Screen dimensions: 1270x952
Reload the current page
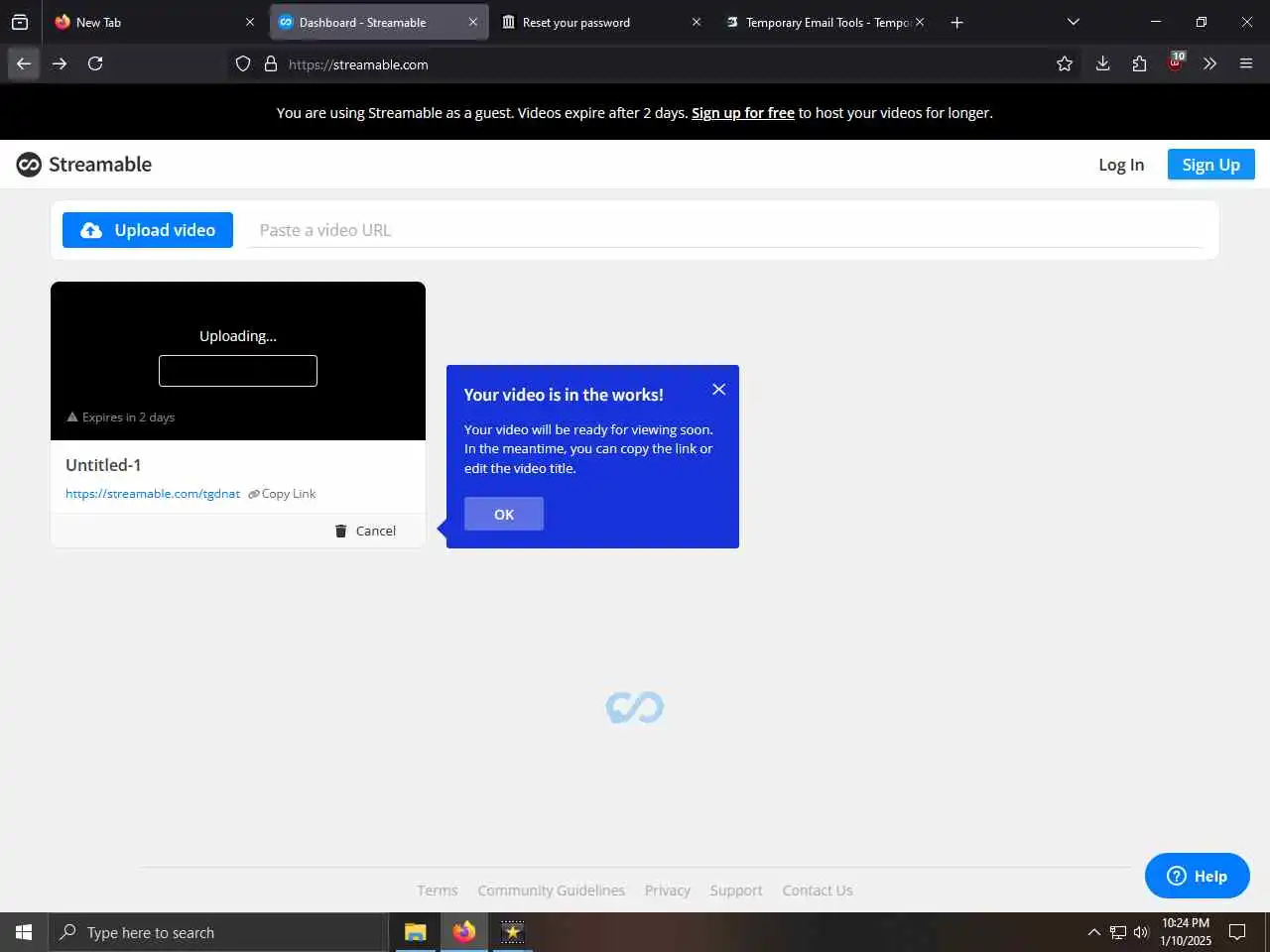tap(95, 63)
